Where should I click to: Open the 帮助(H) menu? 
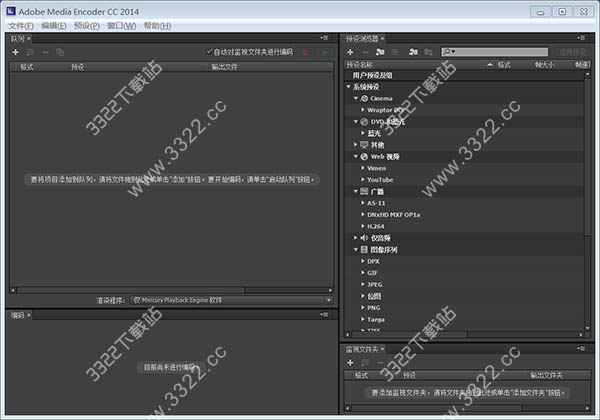pyautogui.click(x=157, y=26)
